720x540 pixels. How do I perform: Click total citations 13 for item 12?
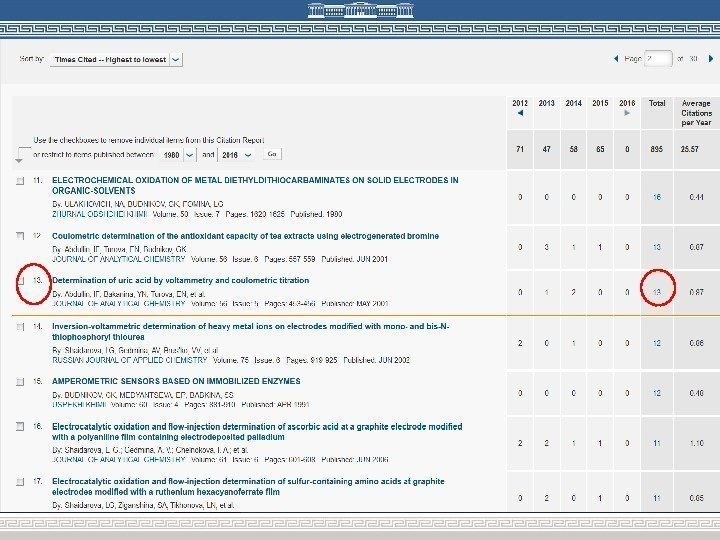click(657, 247)
